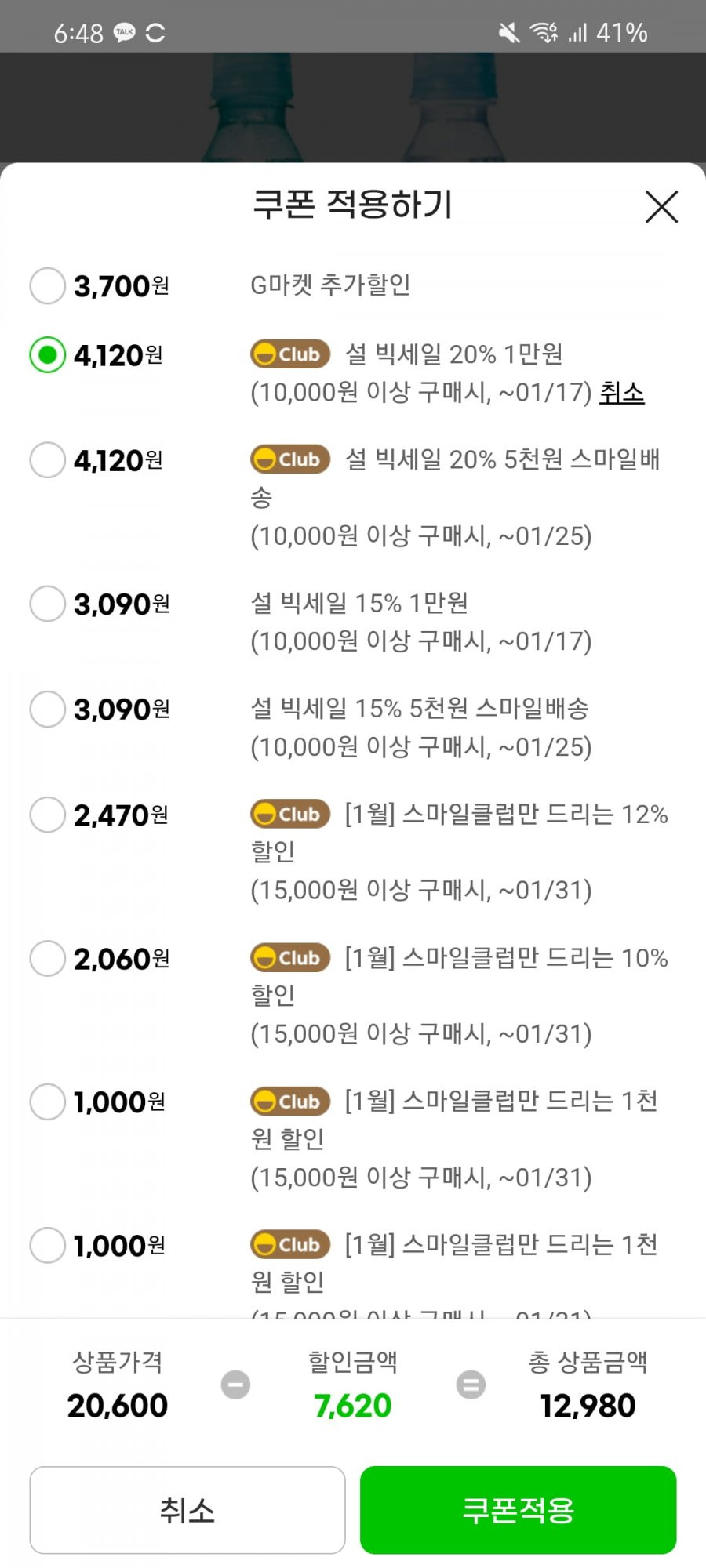
Task: Tap the muted sound icon in status bar
Action: point(509,33)
